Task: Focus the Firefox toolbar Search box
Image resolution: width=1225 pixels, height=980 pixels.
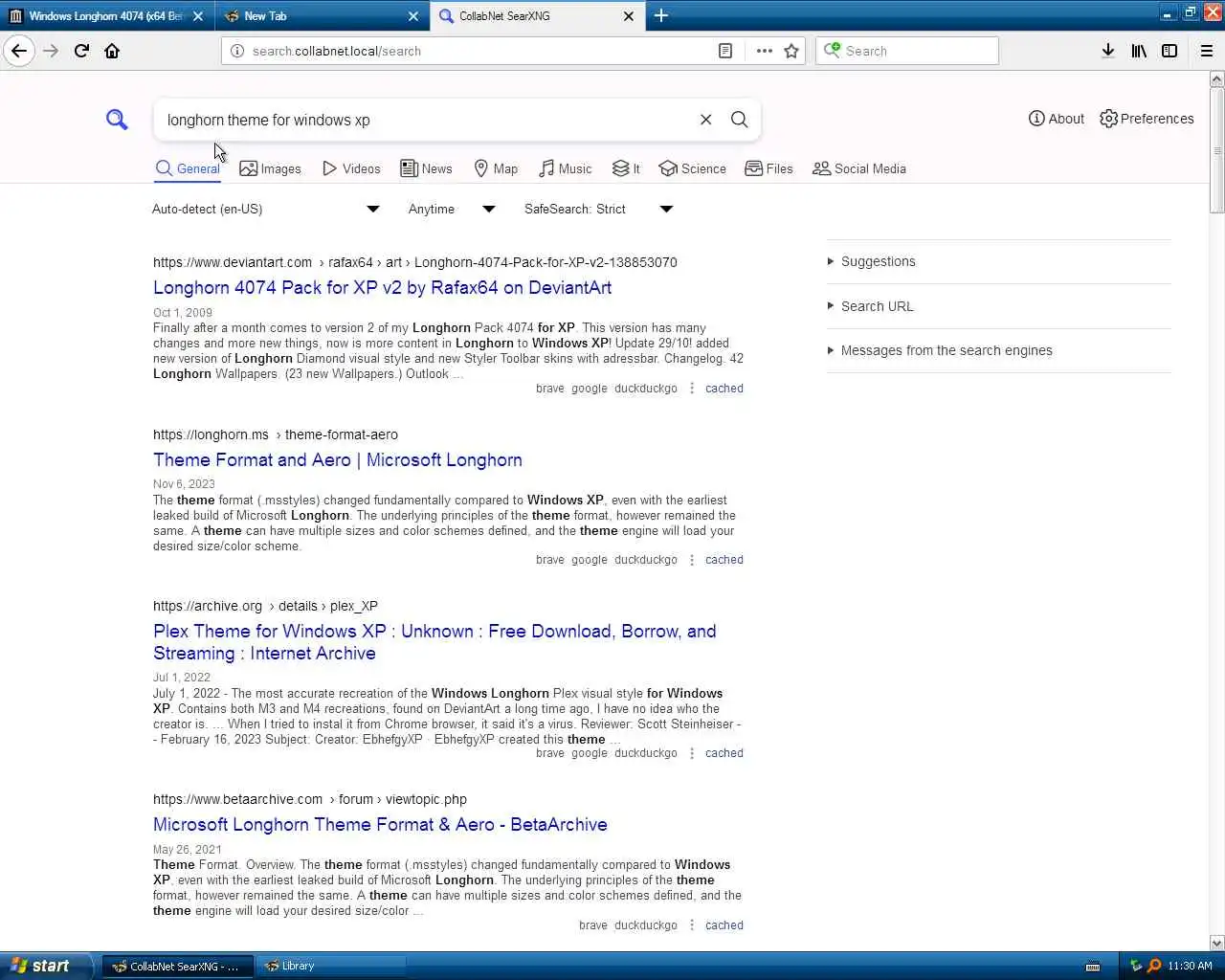Action: click(x=907, y=51)
